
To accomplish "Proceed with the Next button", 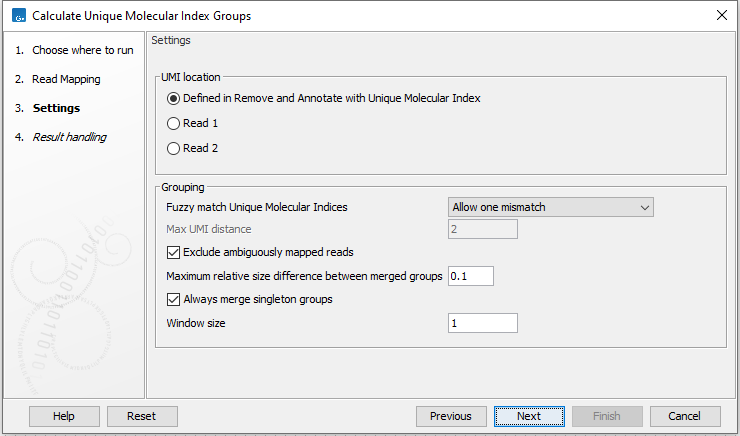I will coord(529,416).
